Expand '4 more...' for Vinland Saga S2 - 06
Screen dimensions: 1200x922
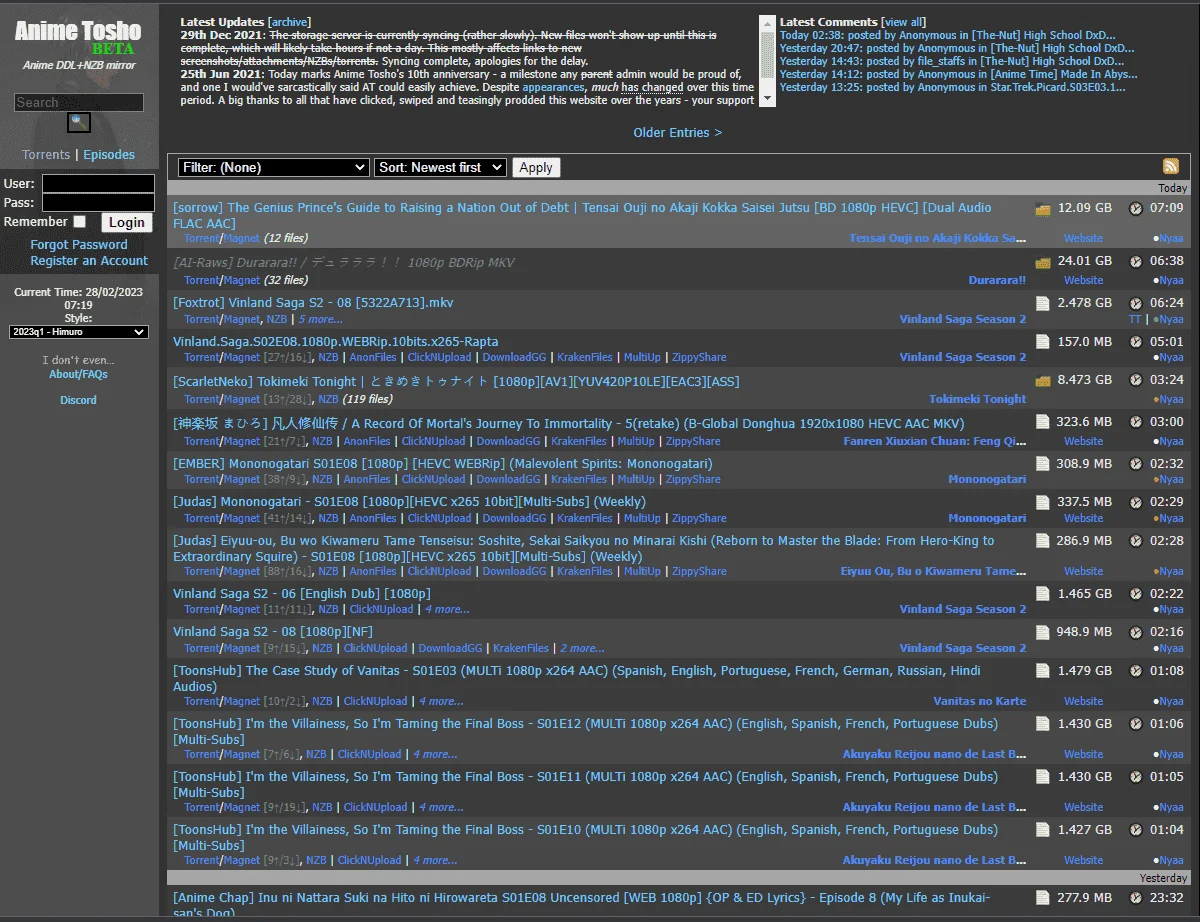coord(446,610)
